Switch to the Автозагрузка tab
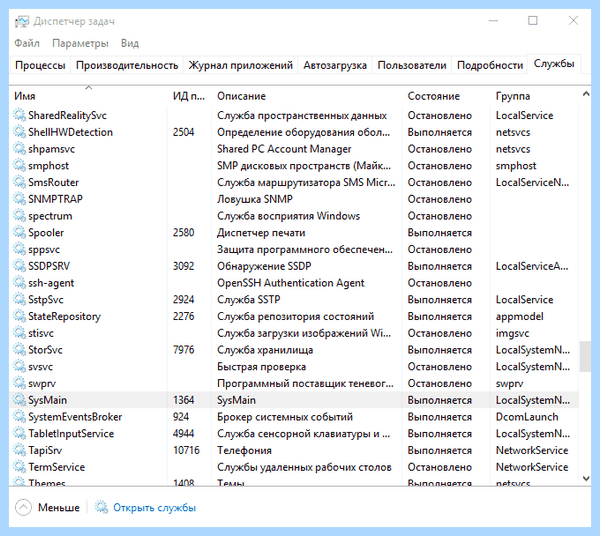Viewport: 600px width, 536px height. pyautogui.click(x=335, y=65)
